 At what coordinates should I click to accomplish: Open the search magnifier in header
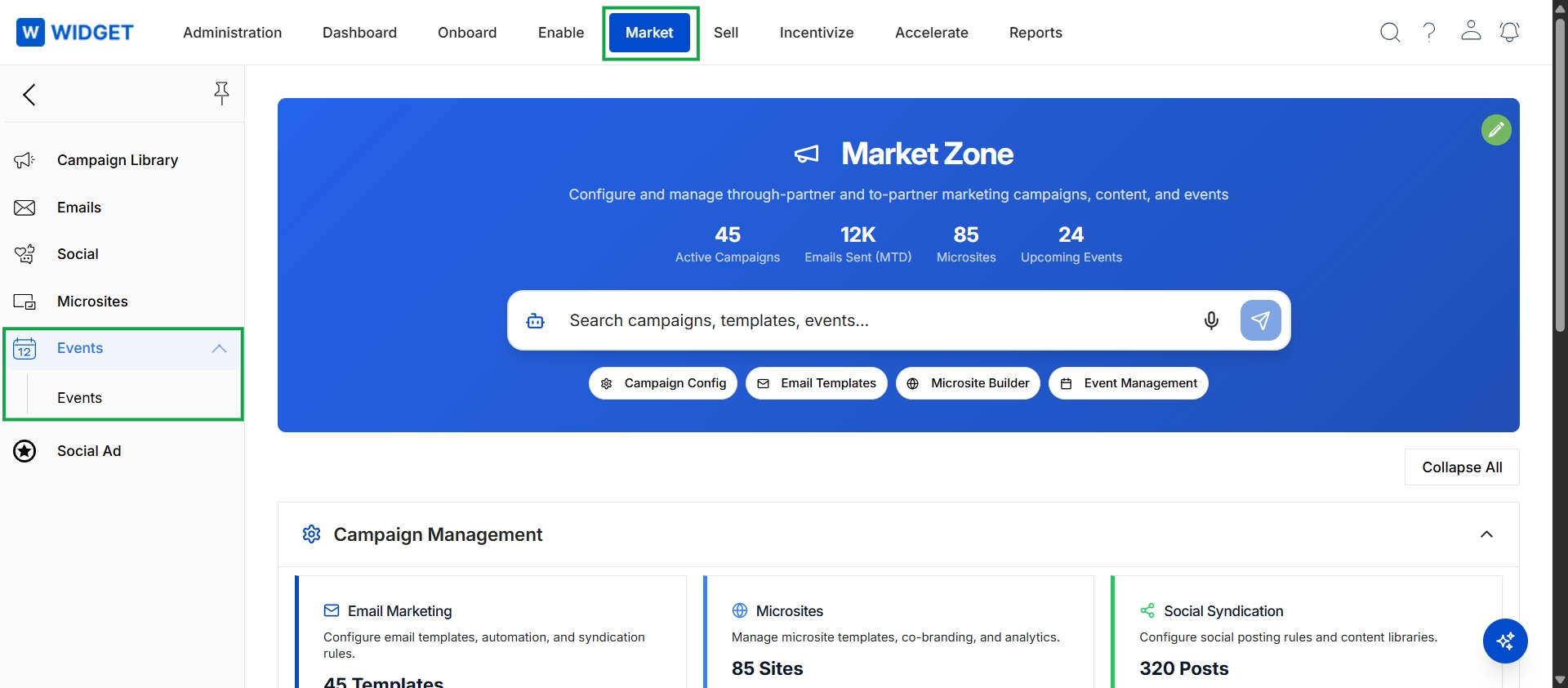[x=1390, y=32]
